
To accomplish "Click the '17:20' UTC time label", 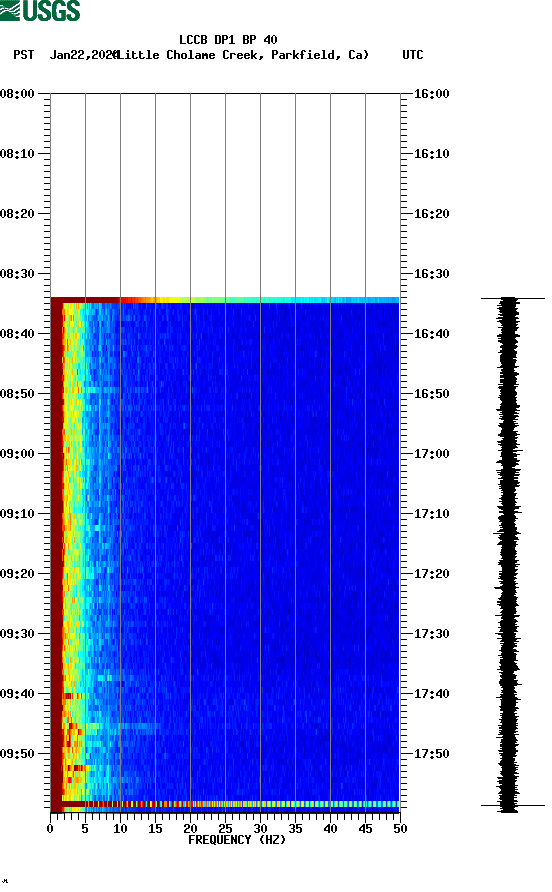I will [x=431, y=574].
